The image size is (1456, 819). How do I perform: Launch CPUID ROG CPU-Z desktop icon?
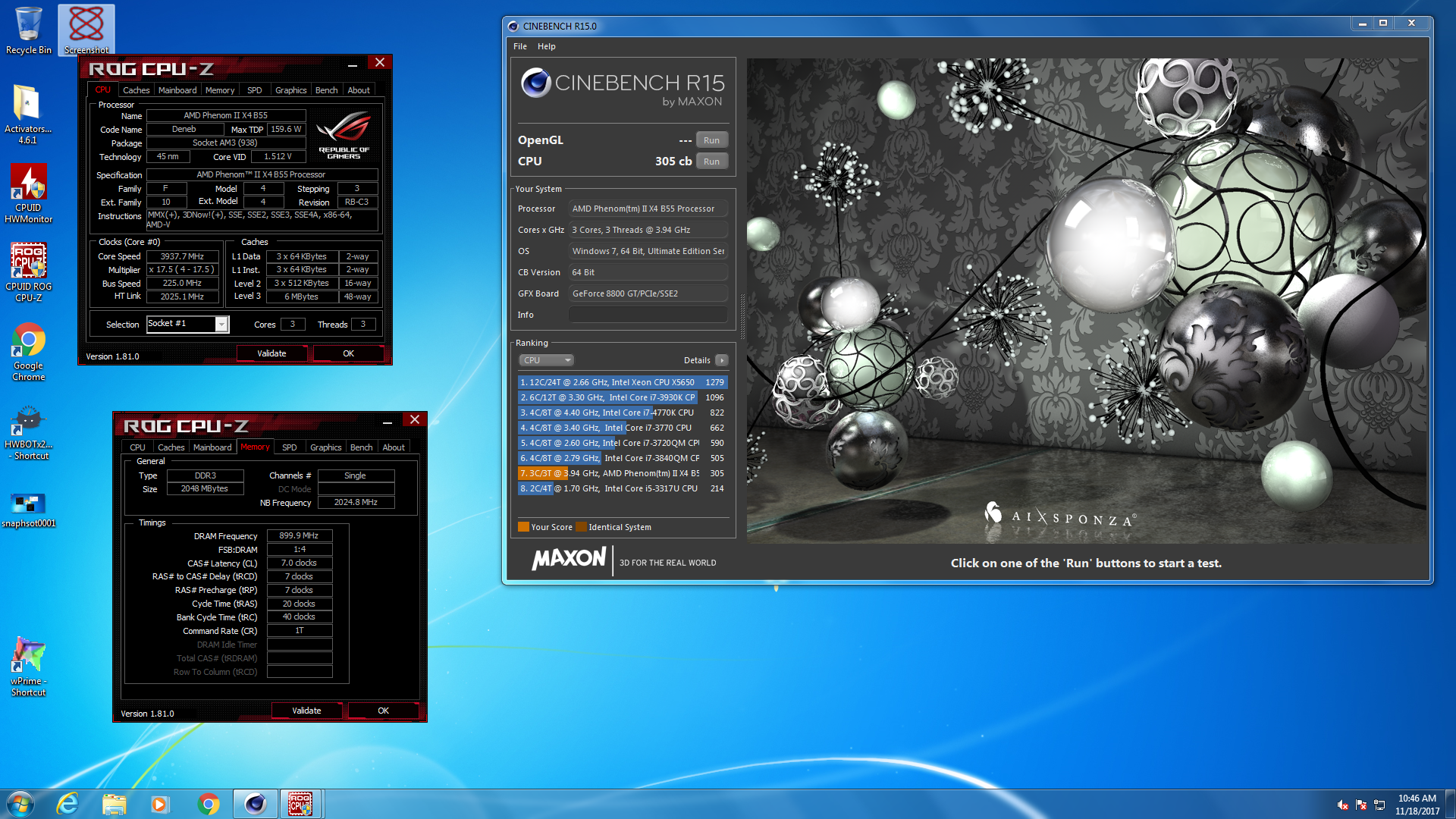[x=28, y=272]
